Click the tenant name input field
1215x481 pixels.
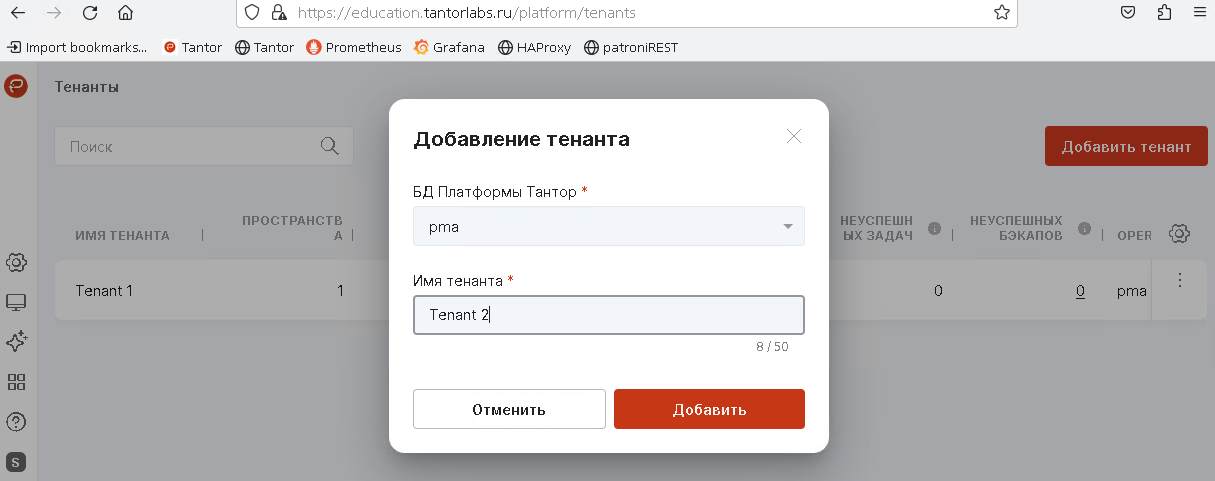[608, 315]
